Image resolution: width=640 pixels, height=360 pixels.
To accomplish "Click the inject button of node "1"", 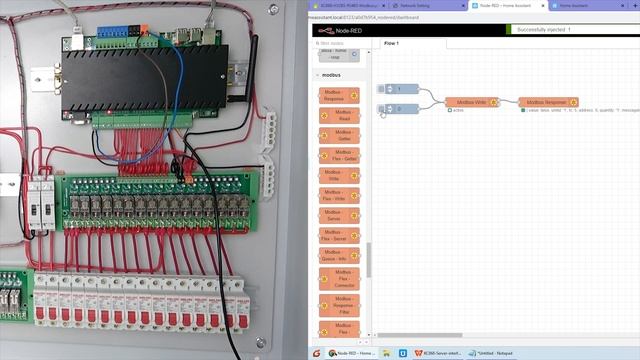I will [381, 89].
